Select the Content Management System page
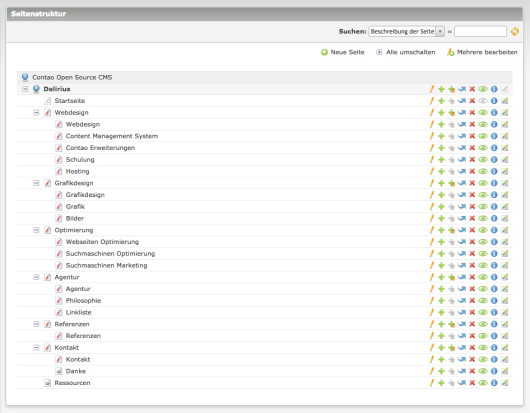This screenshot has width=530, height=413. 112,136
